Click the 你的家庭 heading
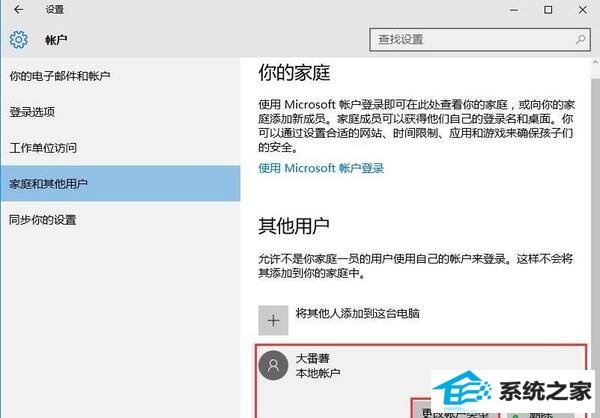This screenshot has height=418, width=600. click(x=294, y=73)
